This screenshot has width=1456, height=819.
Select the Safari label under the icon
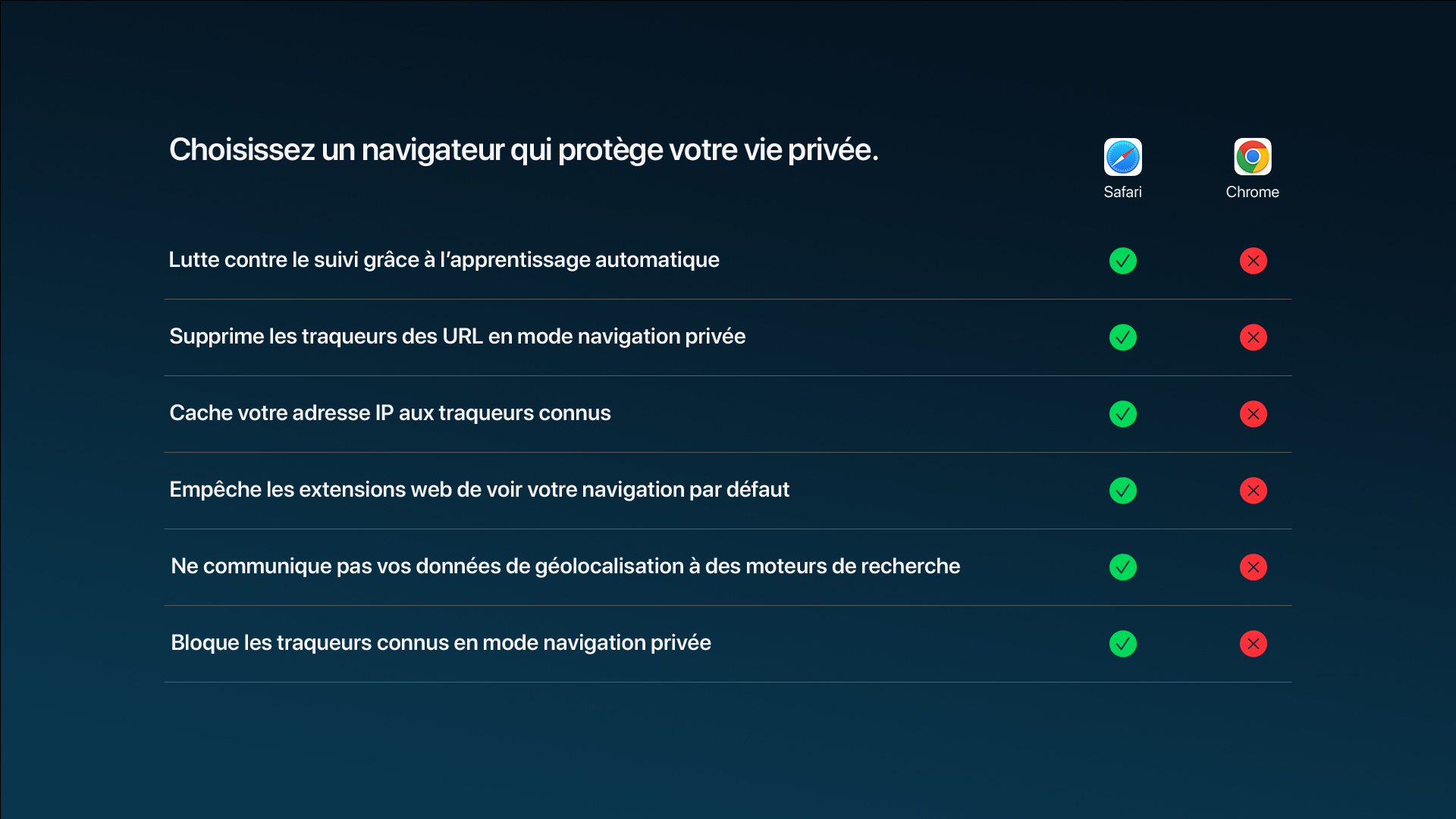point(1122,192)
